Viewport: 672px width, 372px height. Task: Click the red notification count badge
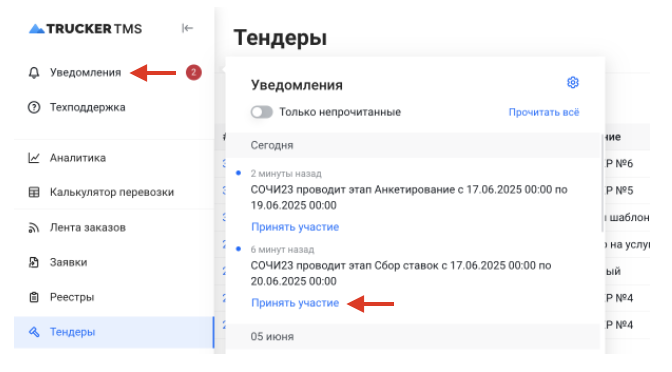194,72
